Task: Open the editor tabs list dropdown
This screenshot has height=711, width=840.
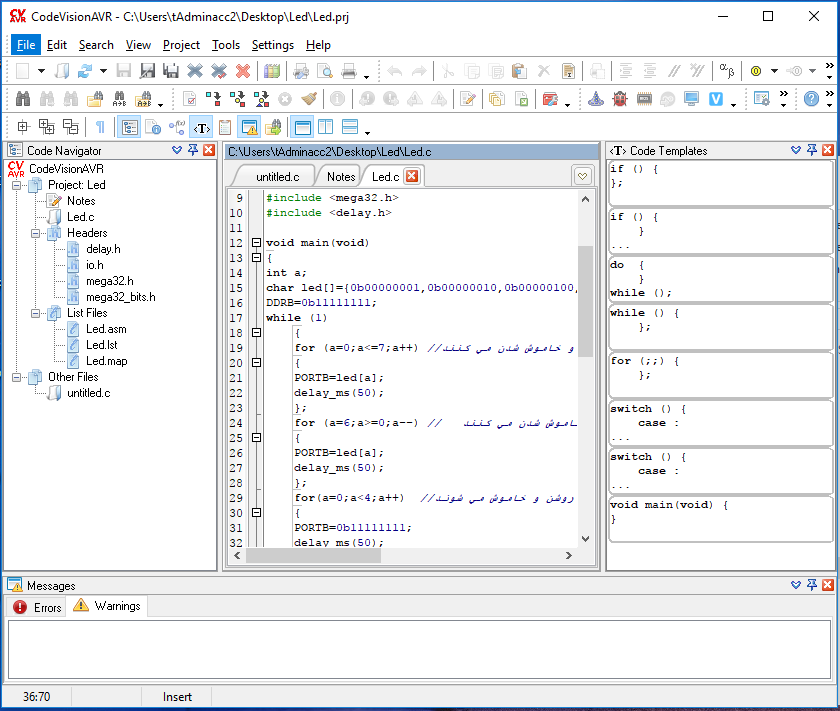Action: point(582,176)
